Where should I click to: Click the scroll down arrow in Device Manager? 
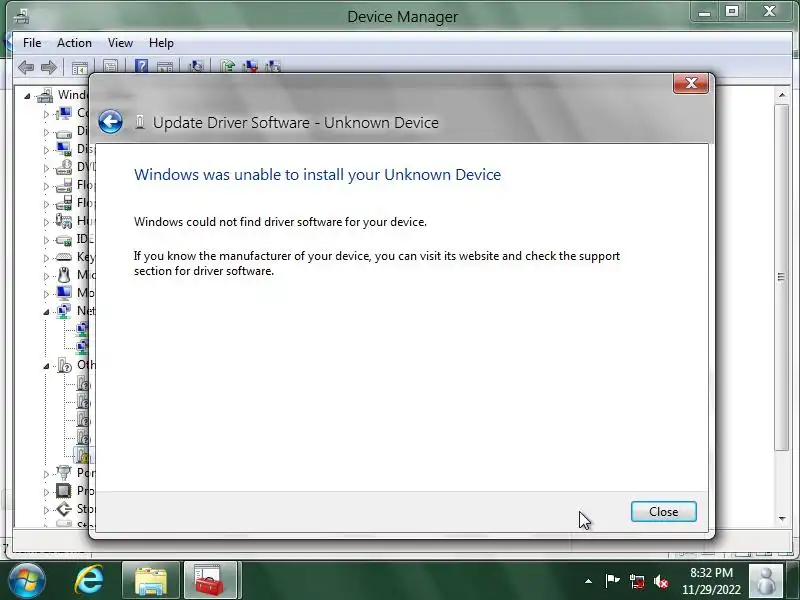[x=782, y=519]
